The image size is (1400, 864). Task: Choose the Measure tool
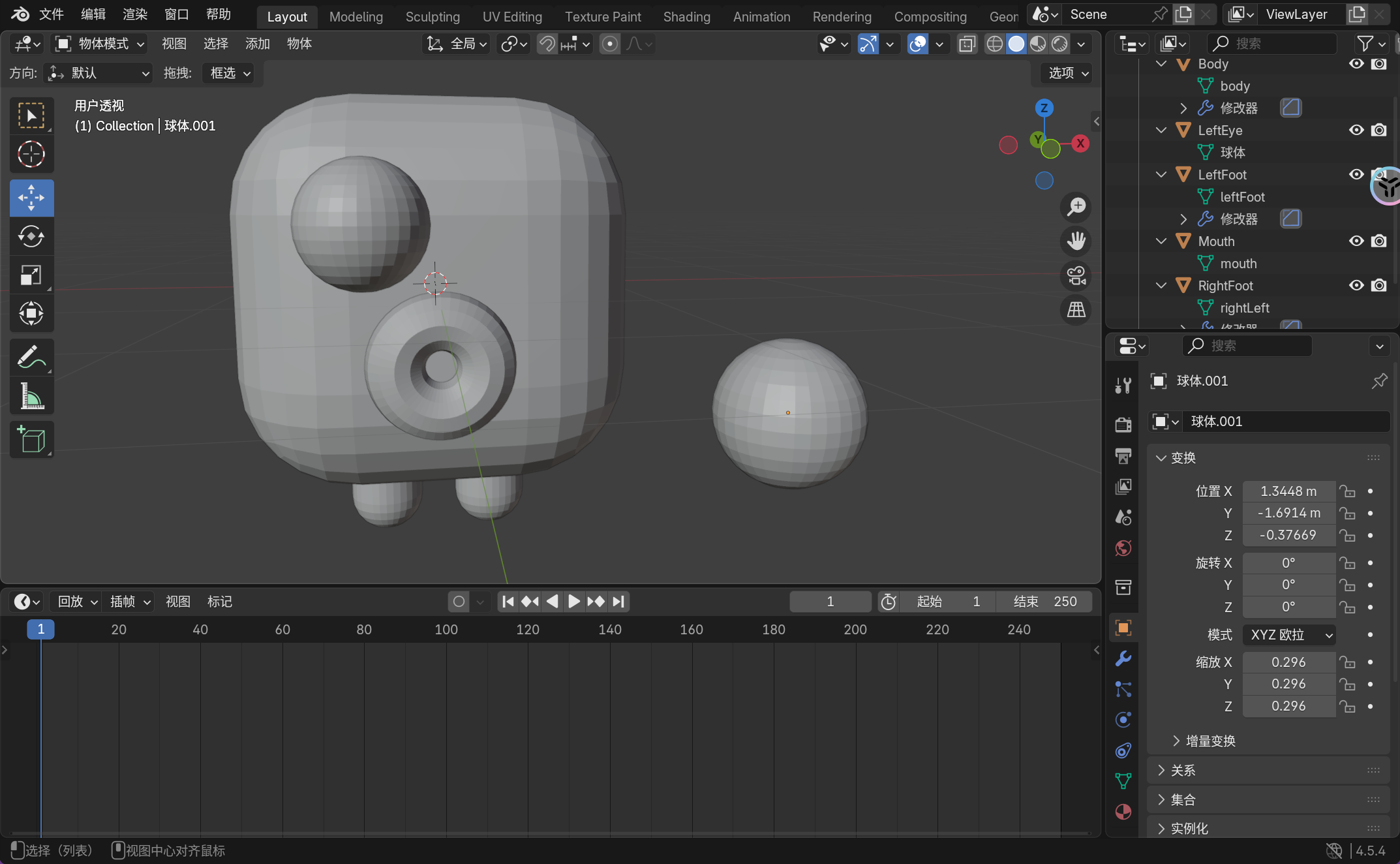[x=31, y=396]
